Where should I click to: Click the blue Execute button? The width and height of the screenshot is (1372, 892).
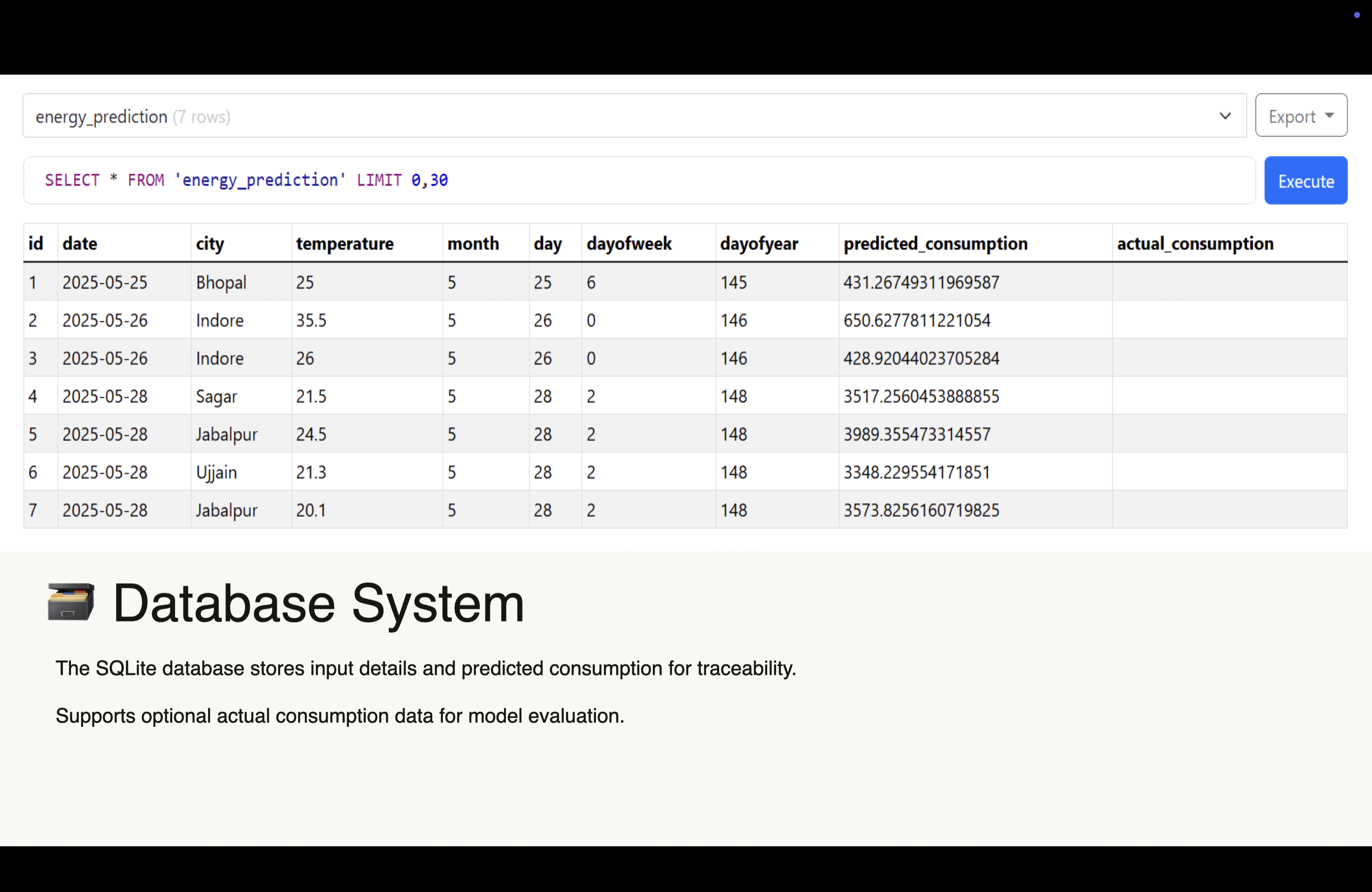[1305, 181]
